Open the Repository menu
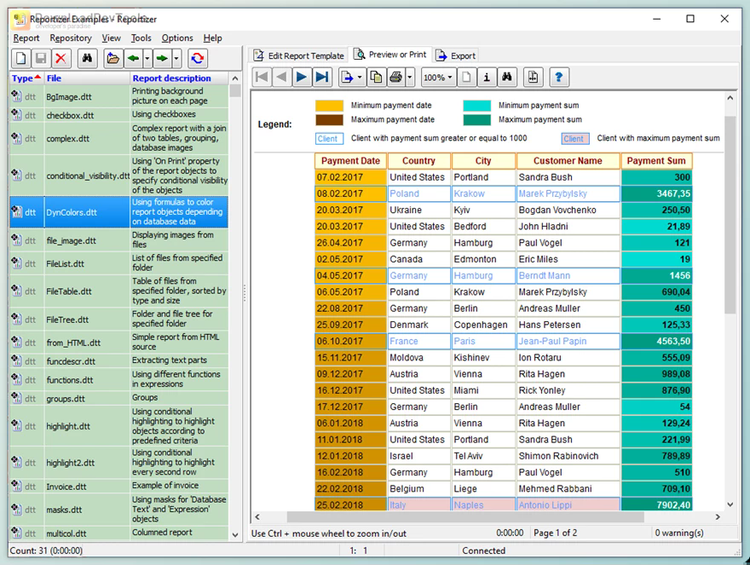750x565 pixels. tap(70, 38)
